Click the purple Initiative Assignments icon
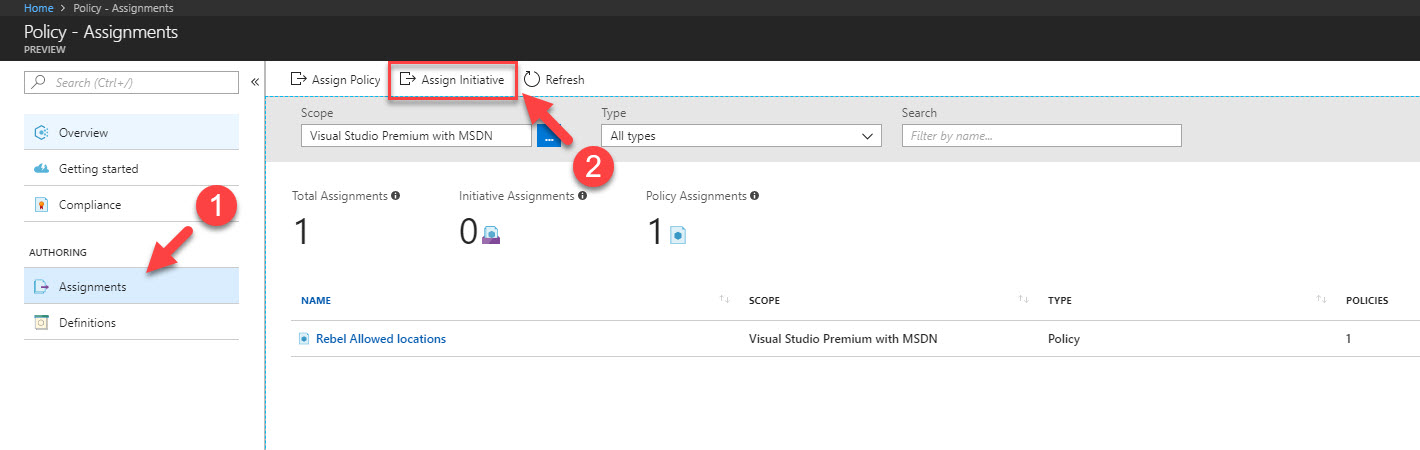The image size is (1420, 450). [x=491, y=235]
